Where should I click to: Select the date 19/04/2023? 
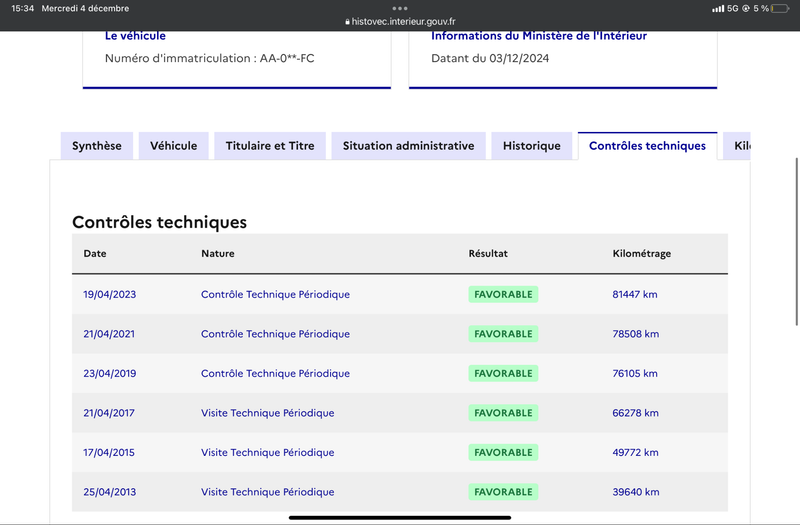(x=110, y=294)
